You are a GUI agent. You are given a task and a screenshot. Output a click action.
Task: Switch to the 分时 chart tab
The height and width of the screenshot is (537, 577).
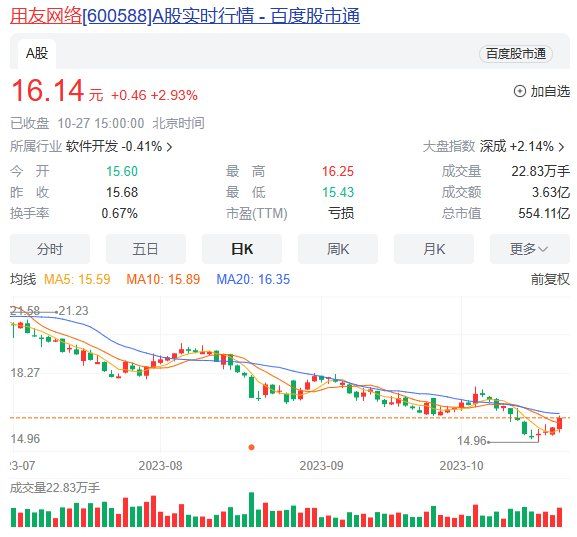click(x=50, y=249)
